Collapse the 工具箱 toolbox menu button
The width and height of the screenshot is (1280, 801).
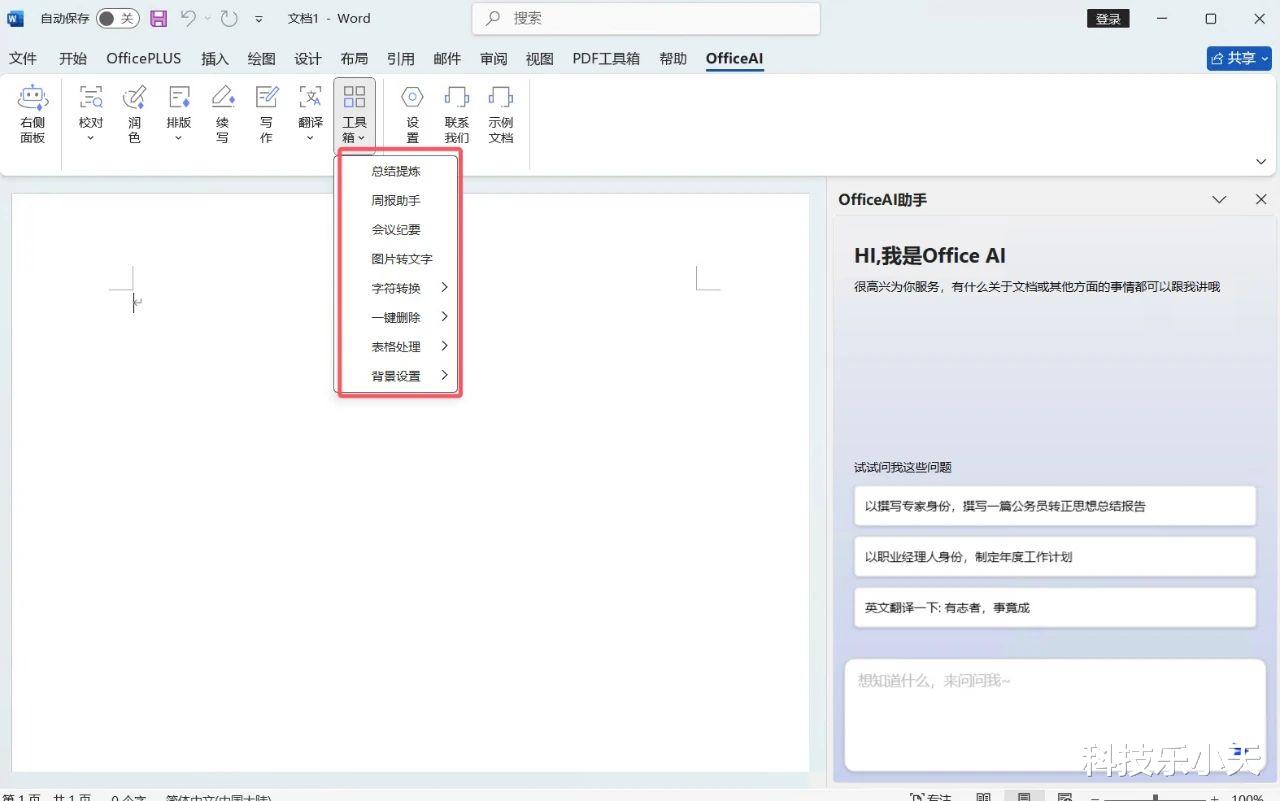(x=354, y=114)
